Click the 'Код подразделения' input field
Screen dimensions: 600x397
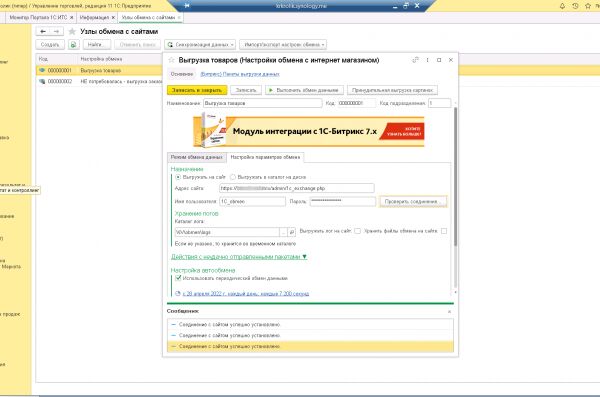pos(439,103)
